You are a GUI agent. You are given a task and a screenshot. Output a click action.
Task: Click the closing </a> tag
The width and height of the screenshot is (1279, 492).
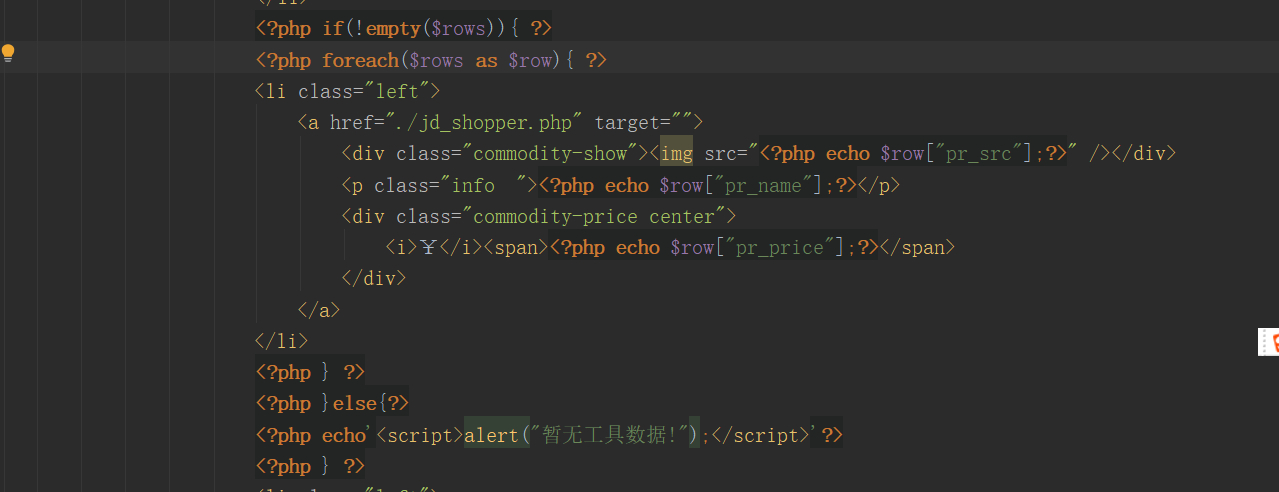coord(319,310)
